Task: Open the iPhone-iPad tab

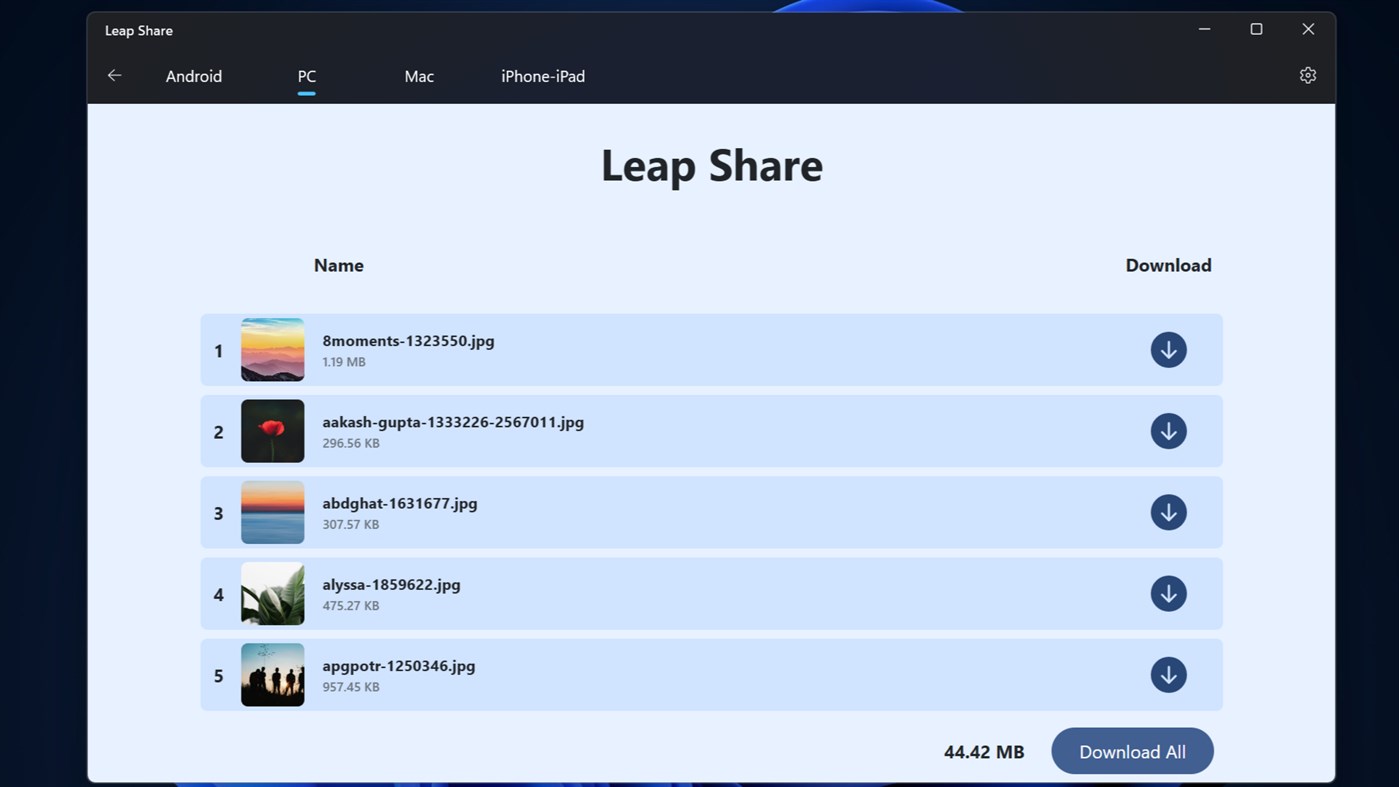Action: point(543,76)
